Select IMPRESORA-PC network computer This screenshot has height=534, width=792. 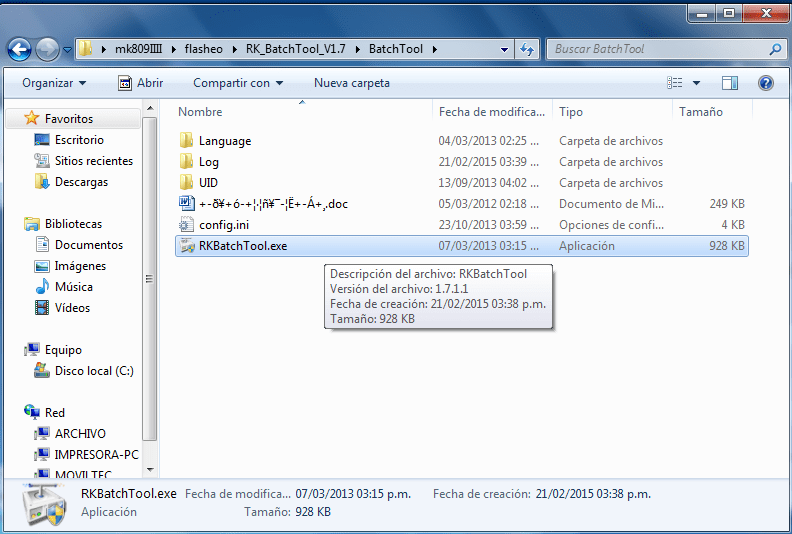(x=96, y=455)
